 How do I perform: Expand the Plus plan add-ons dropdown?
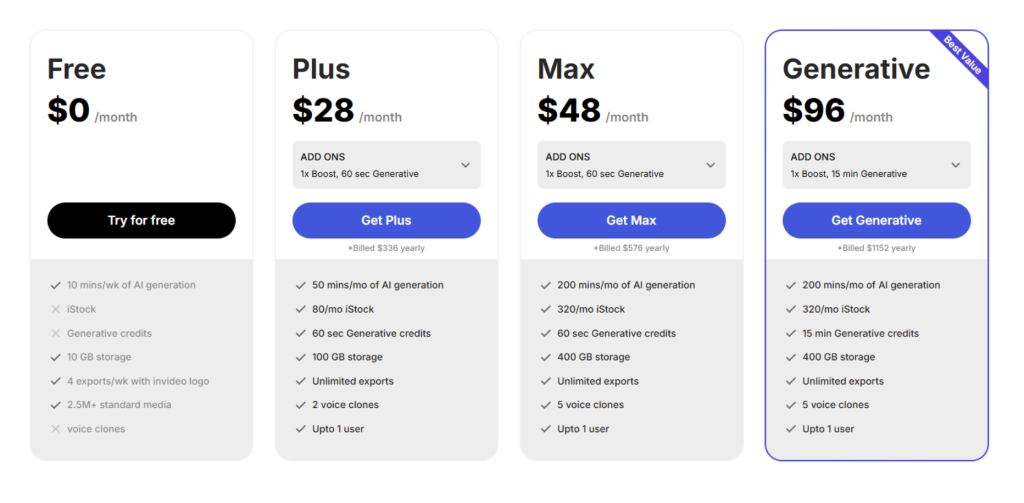(386, 165)
